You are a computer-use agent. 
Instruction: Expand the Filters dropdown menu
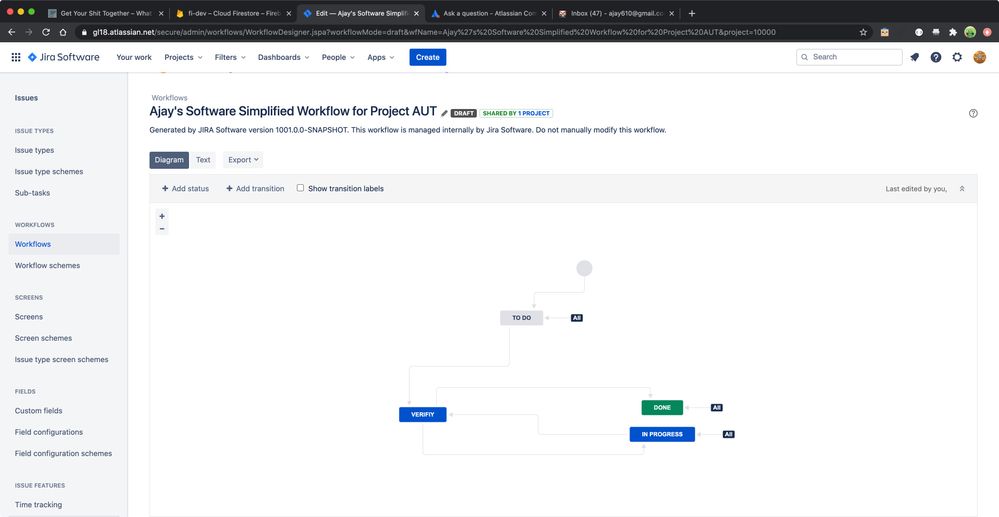(x=230, y=57)
